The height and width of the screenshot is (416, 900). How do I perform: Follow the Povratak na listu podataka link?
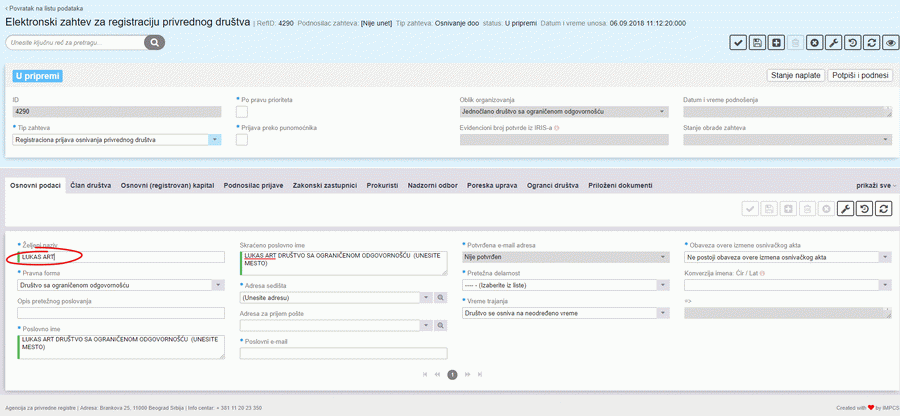[x=46, y=7]
